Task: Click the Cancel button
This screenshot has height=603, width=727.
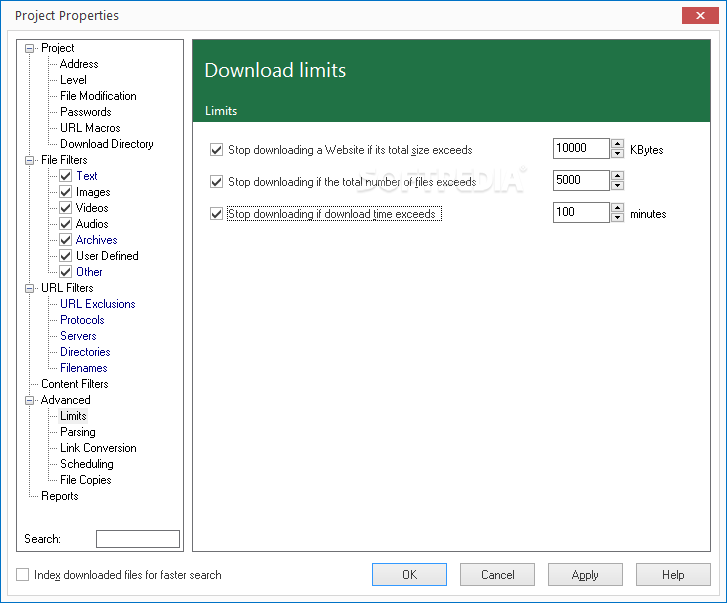Action: (x=497, y=575)
